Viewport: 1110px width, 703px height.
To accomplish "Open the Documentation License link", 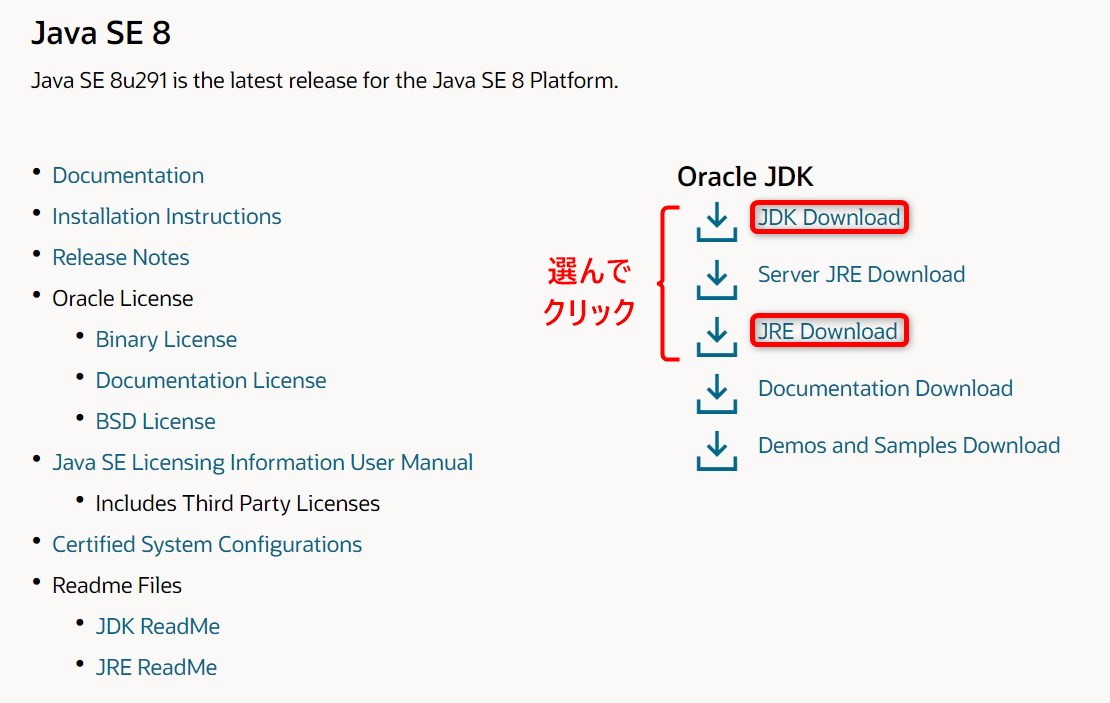I will (210, 380).
